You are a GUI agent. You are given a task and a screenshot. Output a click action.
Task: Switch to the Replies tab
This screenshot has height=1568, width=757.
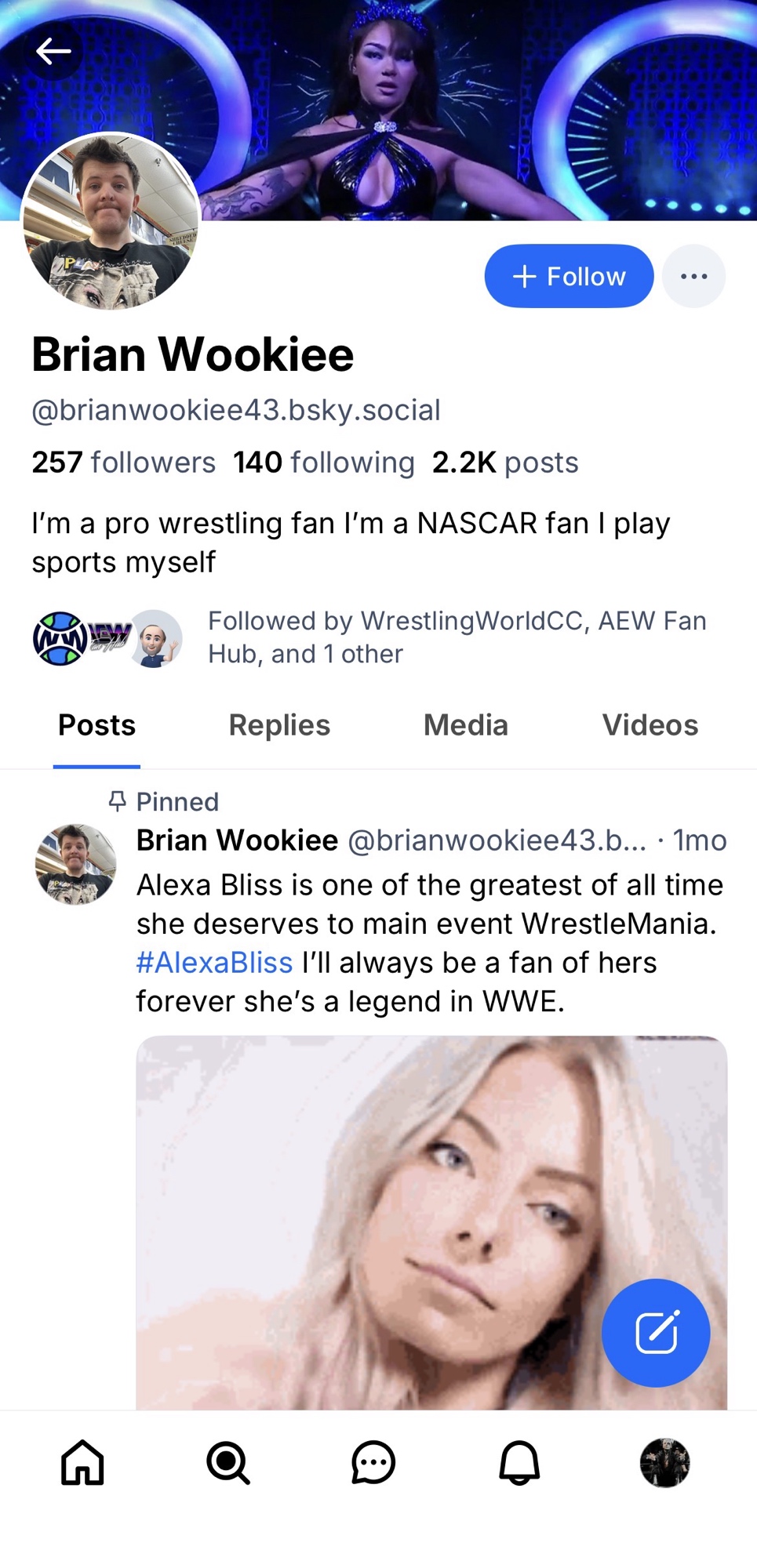pos(279,725)
